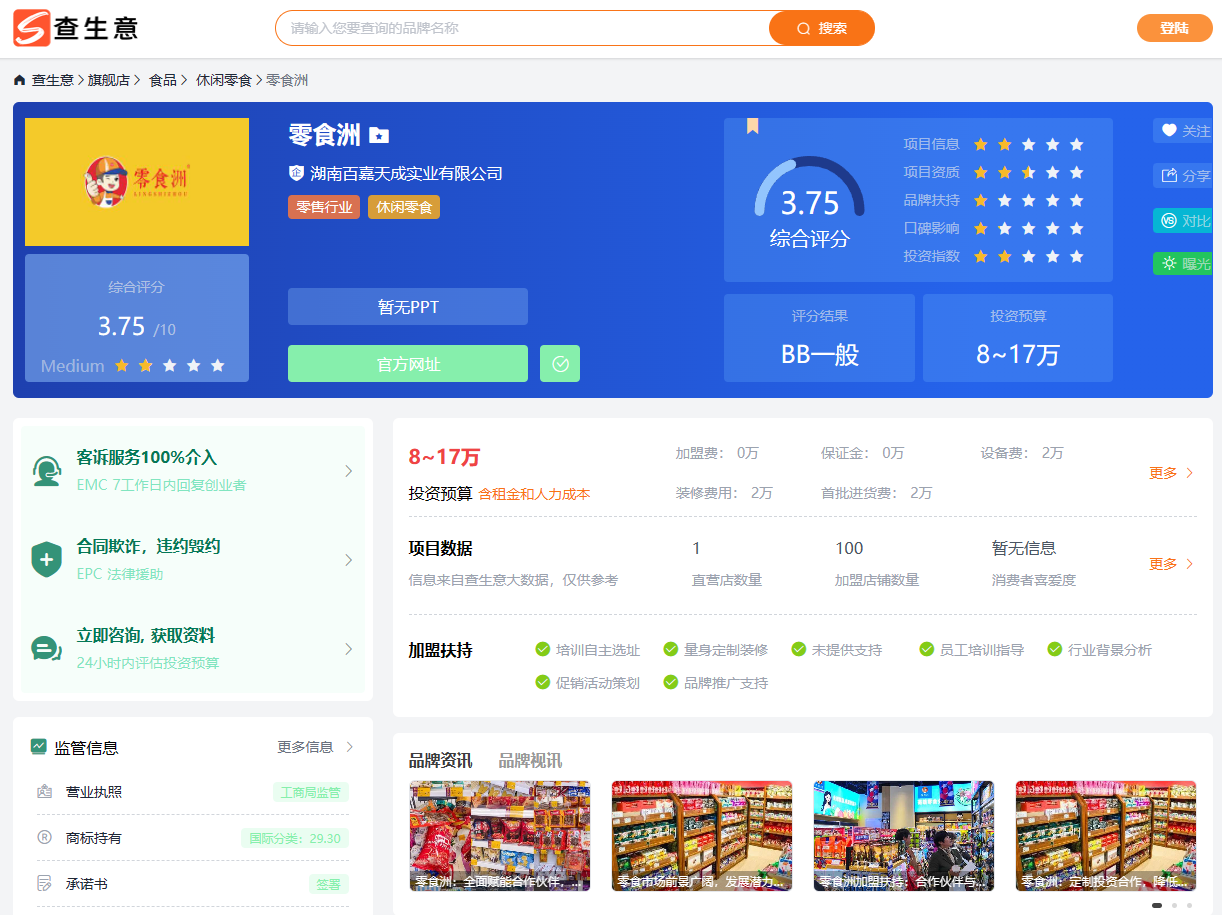Click the 零食洲 brand logo image
The height and width of the screenshot is (915, 1222).
[x=137, y=182]
